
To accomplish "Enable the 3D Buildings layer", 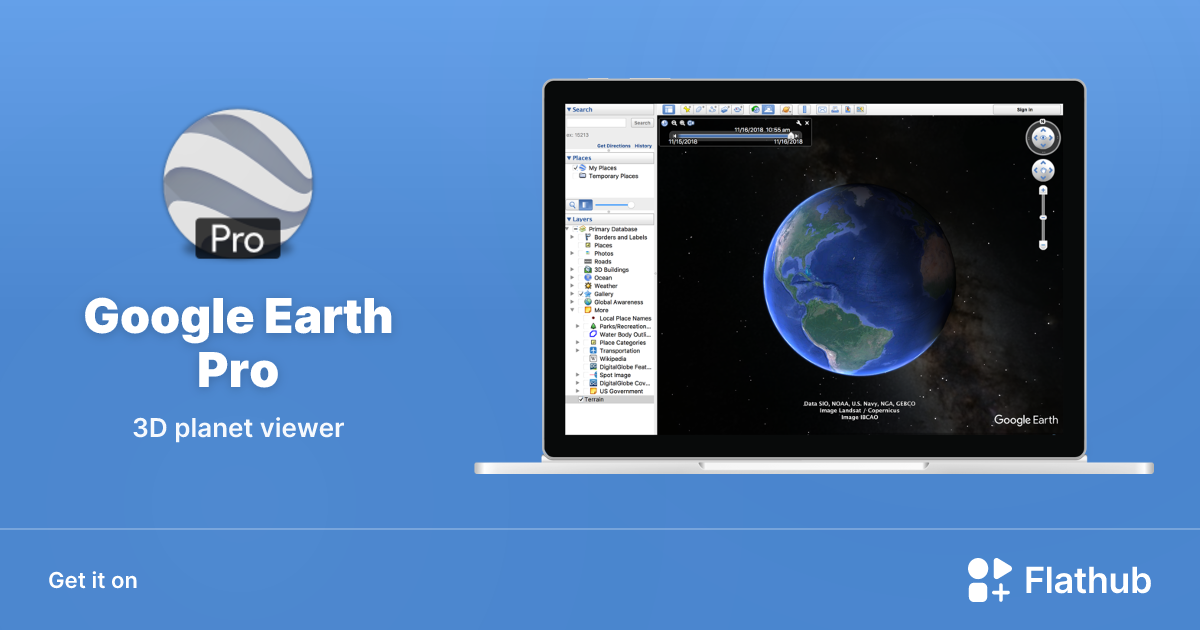I will click(580, 269).
